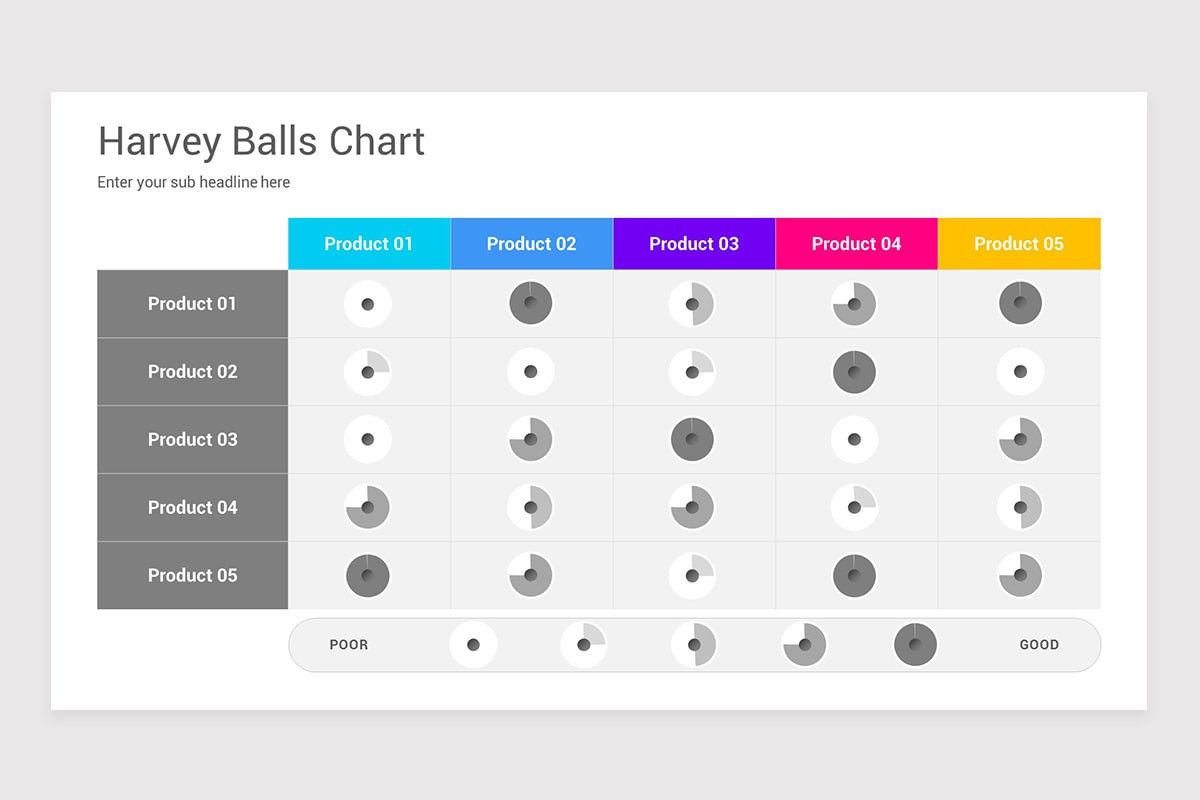Viewport: 1200px width, 800px height.
Task: Select the gray Product 05 row label
Action: [193, 576]
